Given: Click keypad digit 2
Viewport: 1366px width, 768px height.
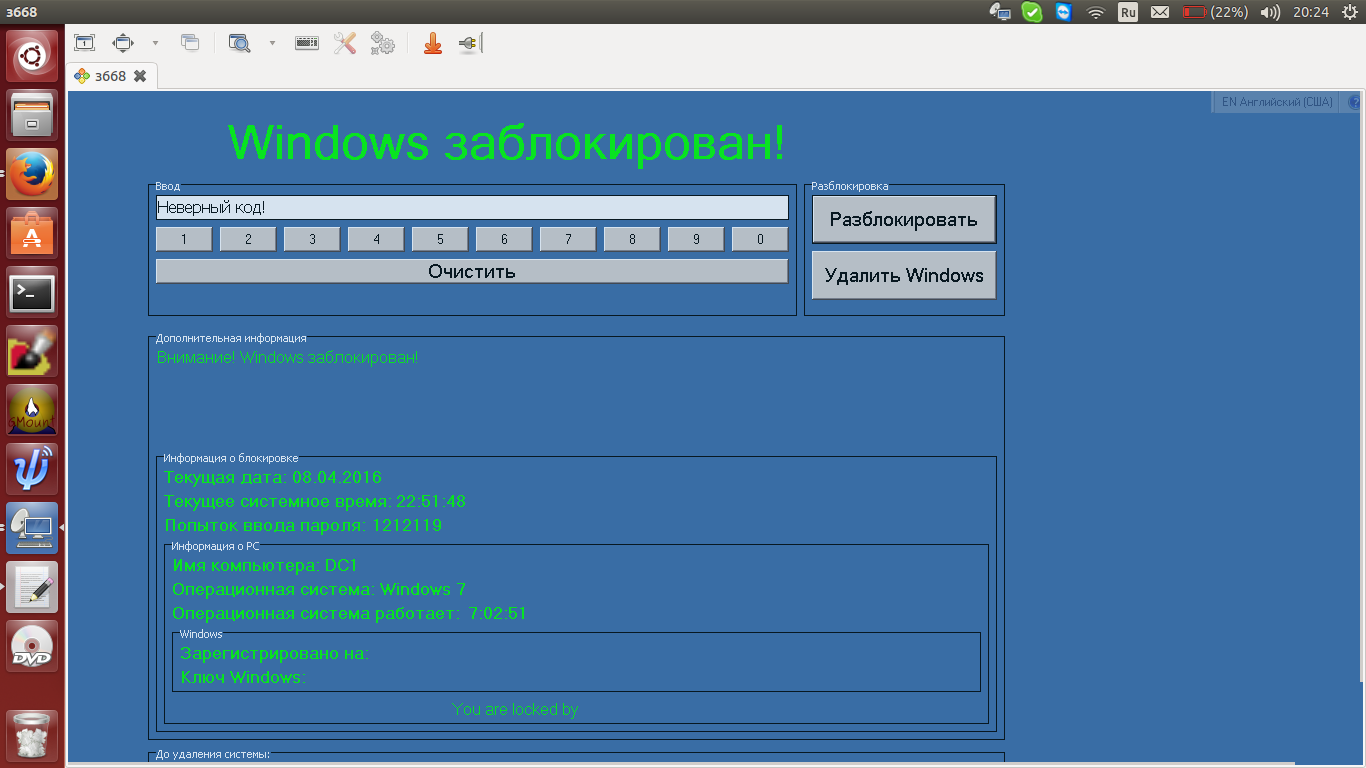Looking at the screenshot, I should (x=248, y=239).
